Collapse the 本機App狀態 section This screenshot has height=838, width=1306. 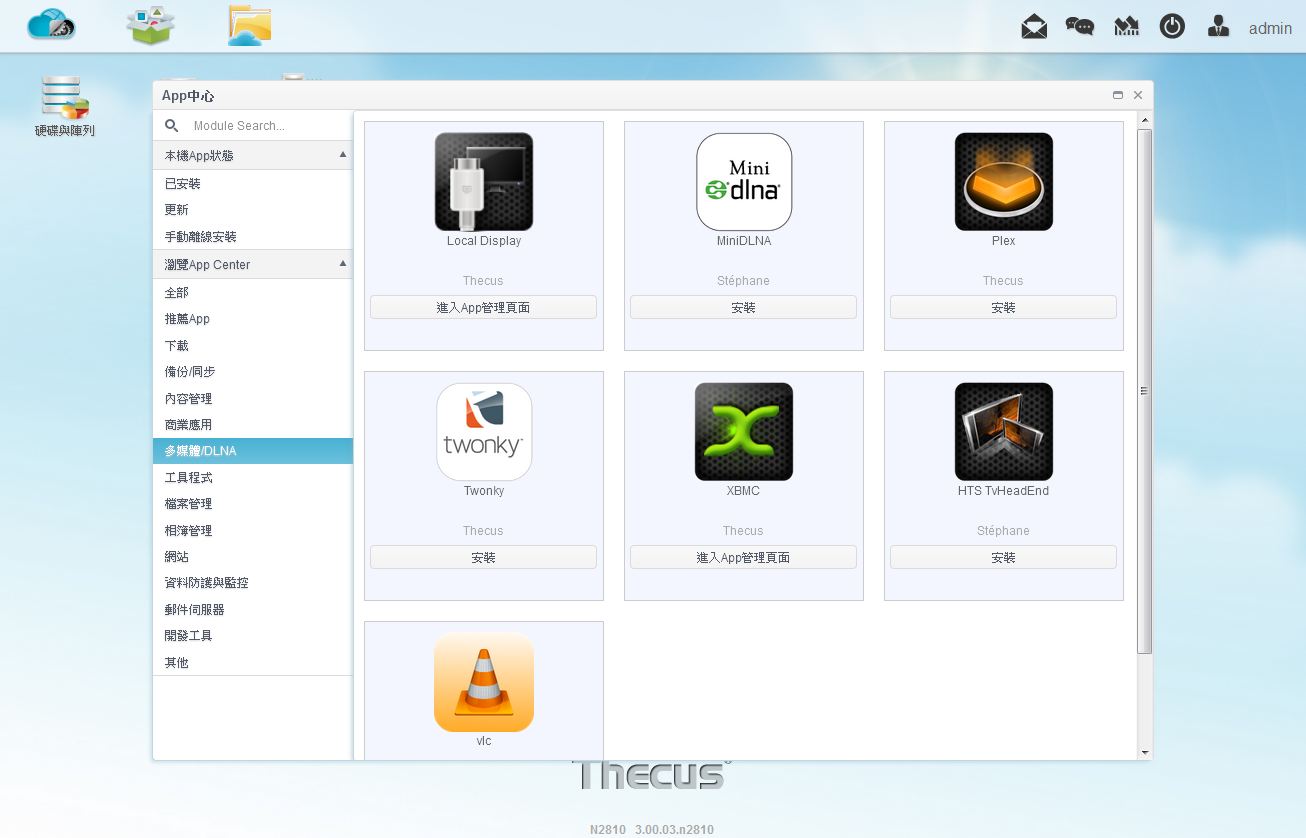tap(343, 155)
